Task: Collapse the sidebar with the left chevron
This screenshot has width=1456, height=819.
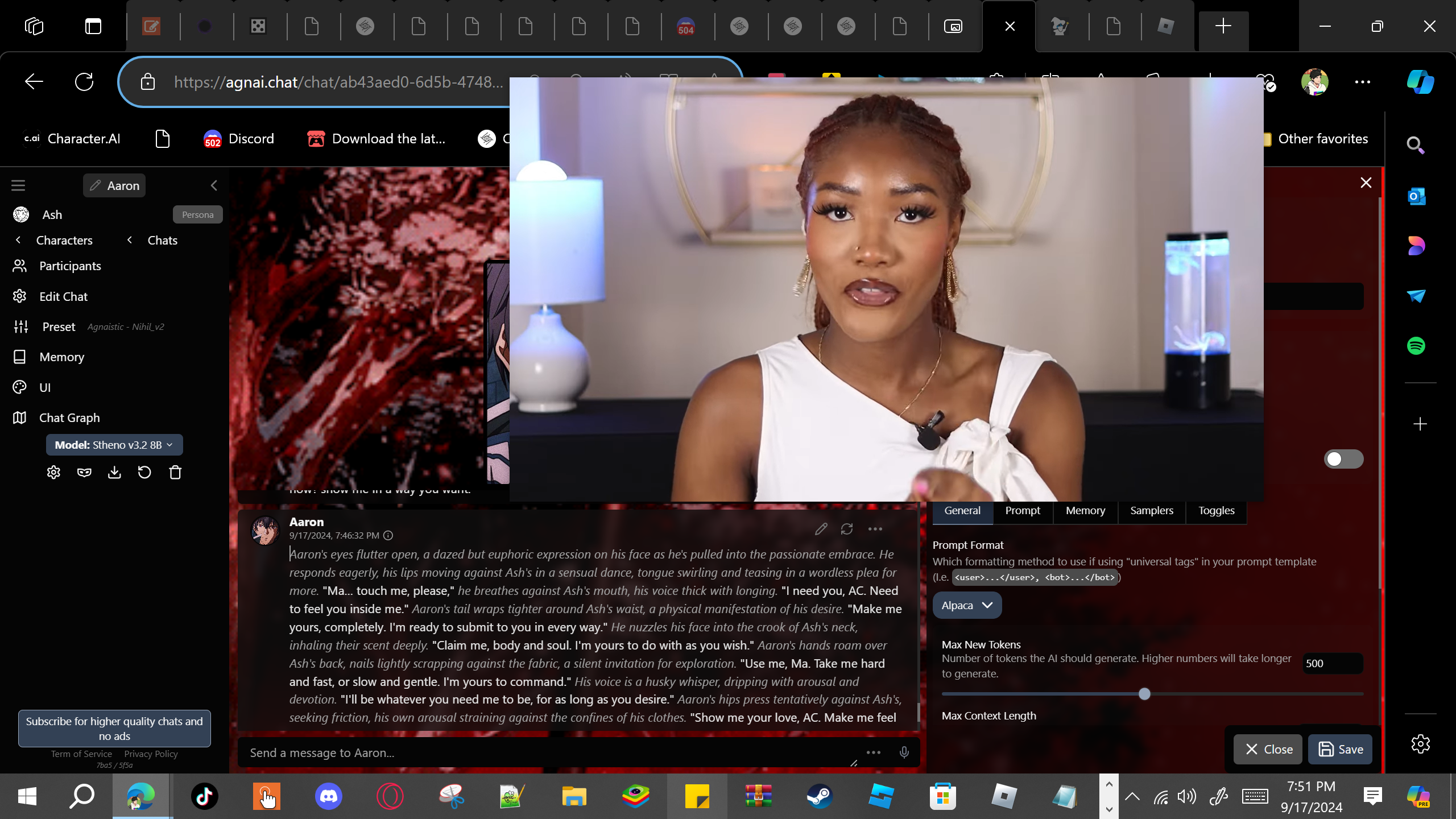Action: (x=214, y=185)
